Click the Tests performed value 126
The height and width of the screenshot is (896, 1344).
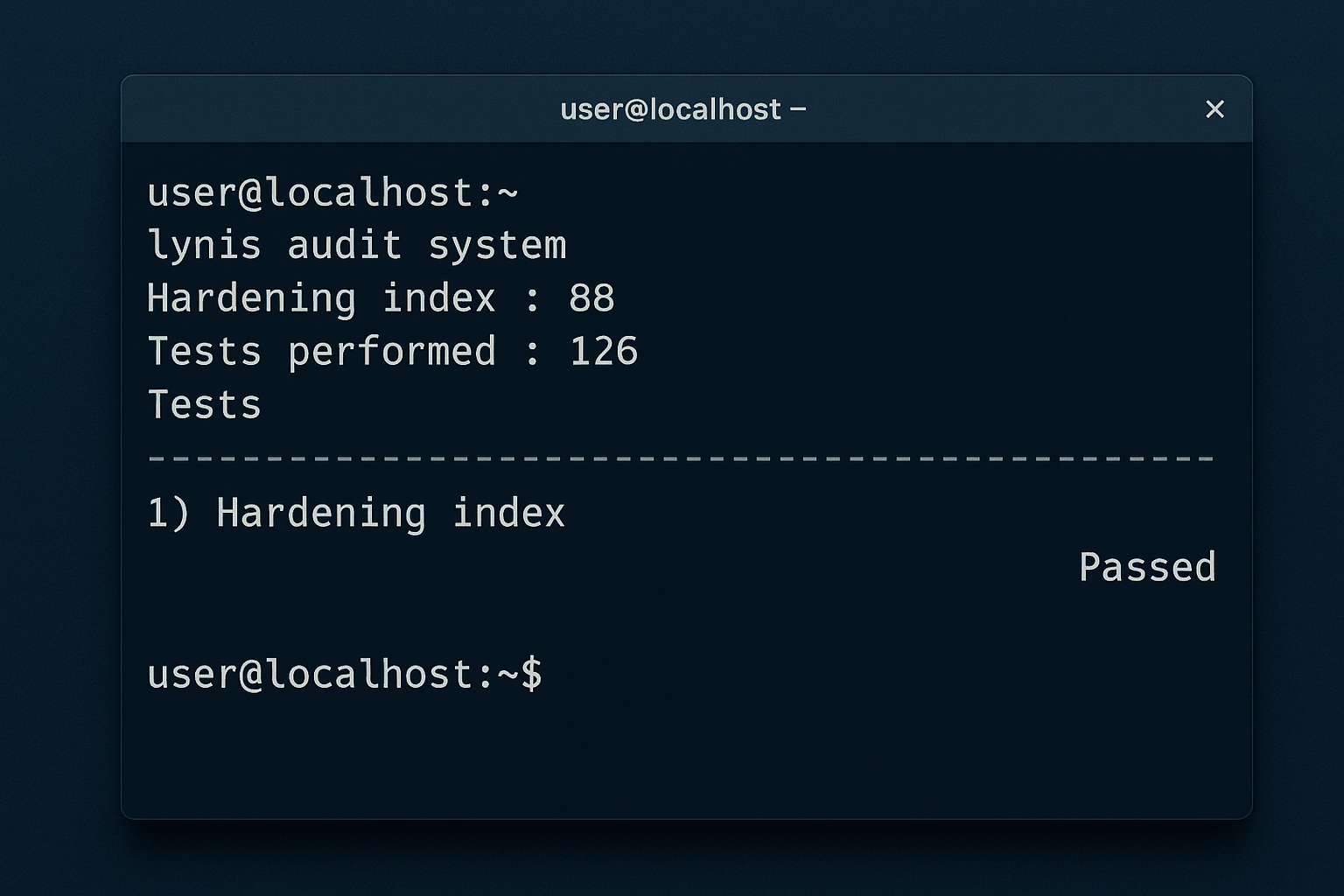point(603,352)
